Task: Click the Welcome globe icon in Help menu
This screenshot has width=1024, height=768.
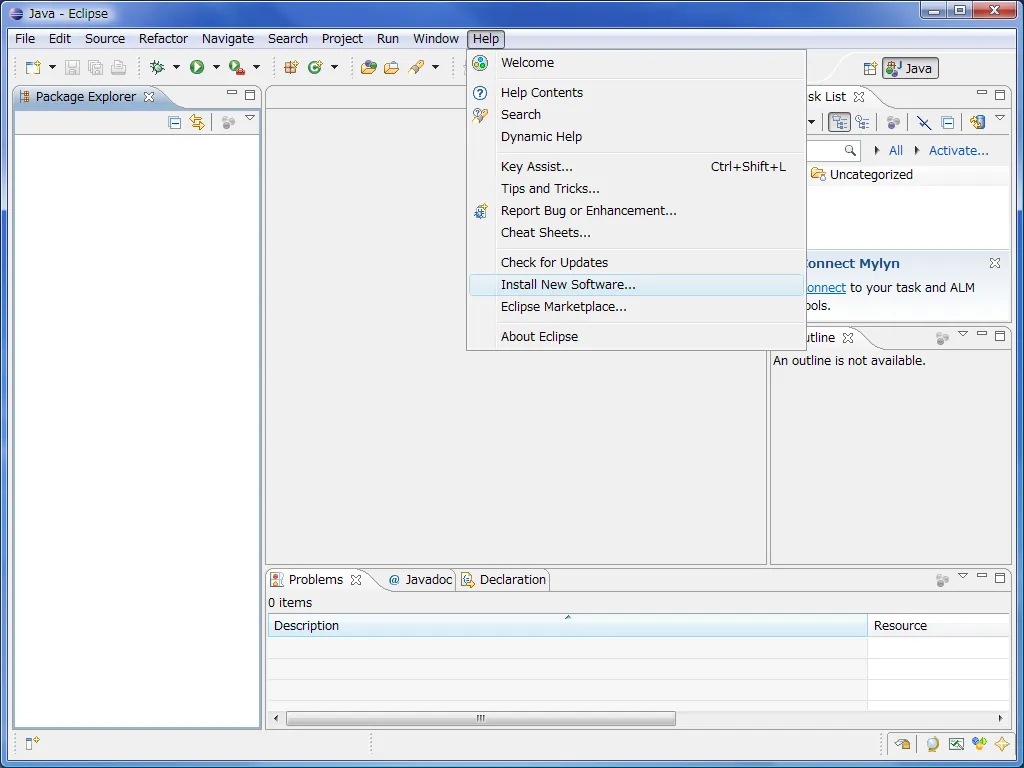Action: 480,63
